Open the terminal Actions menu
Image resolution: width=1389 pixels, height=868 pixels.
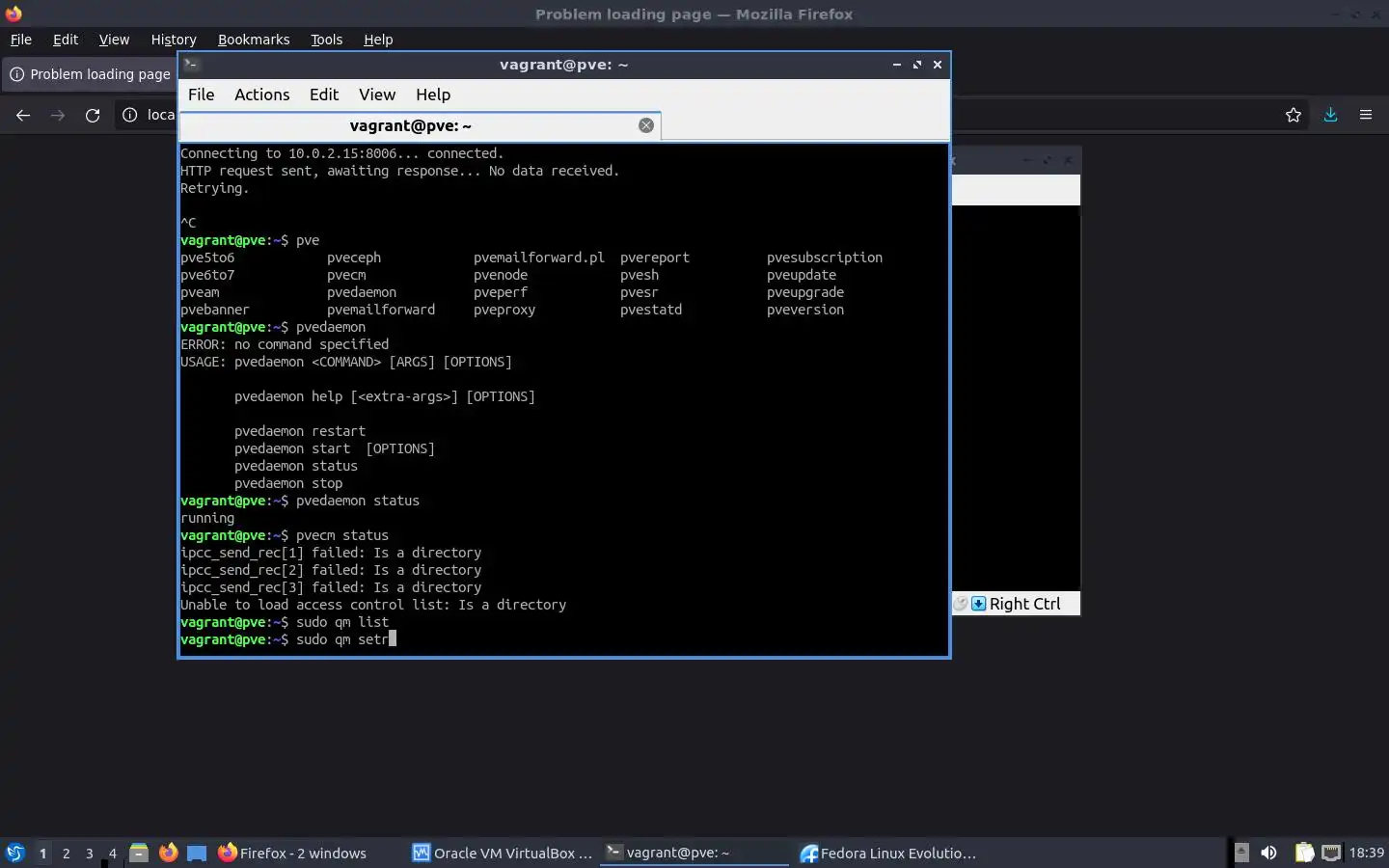click(261, 95)
